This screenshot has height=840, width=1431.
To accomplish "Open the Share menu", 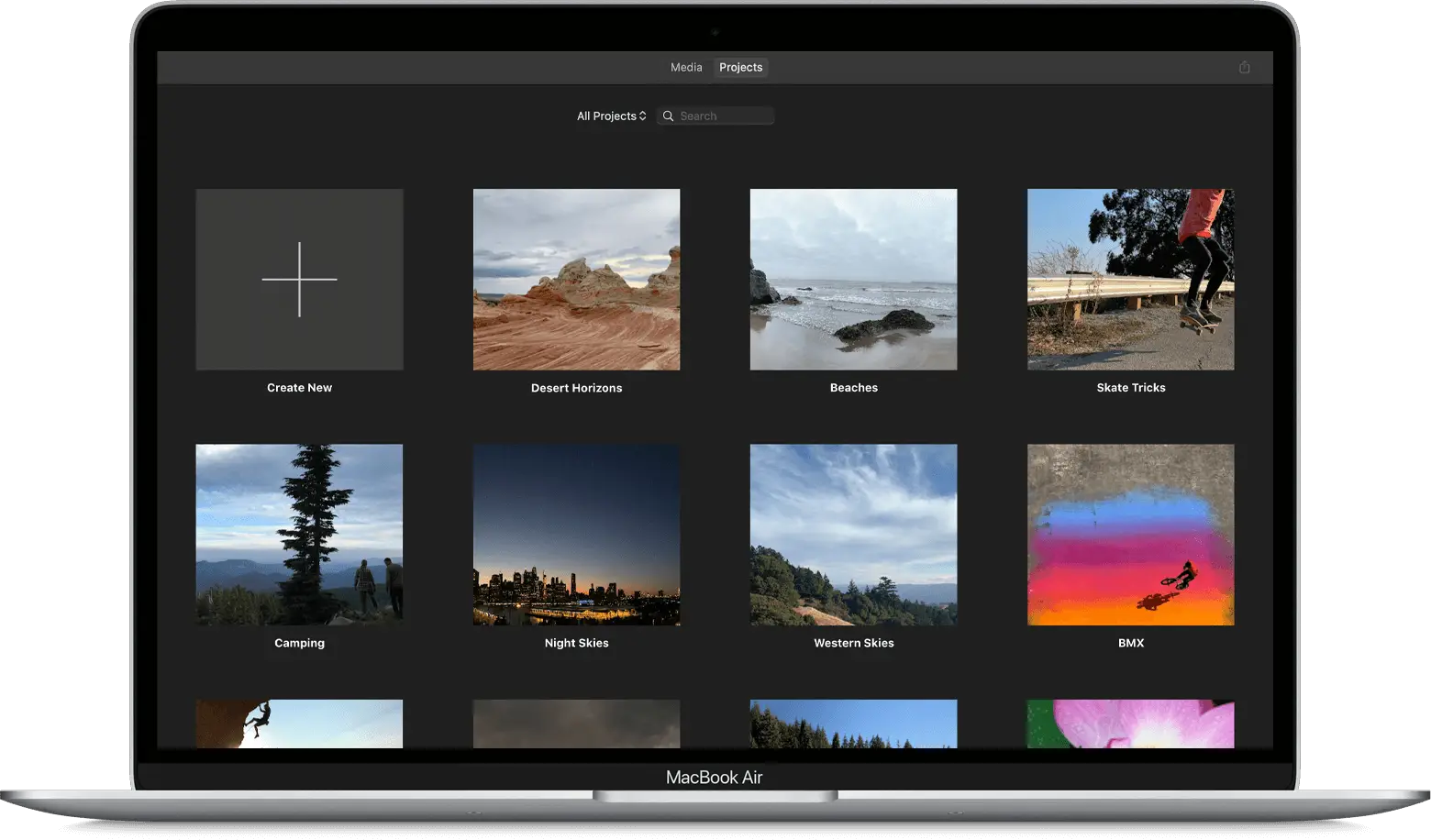I will point(1244,66).
